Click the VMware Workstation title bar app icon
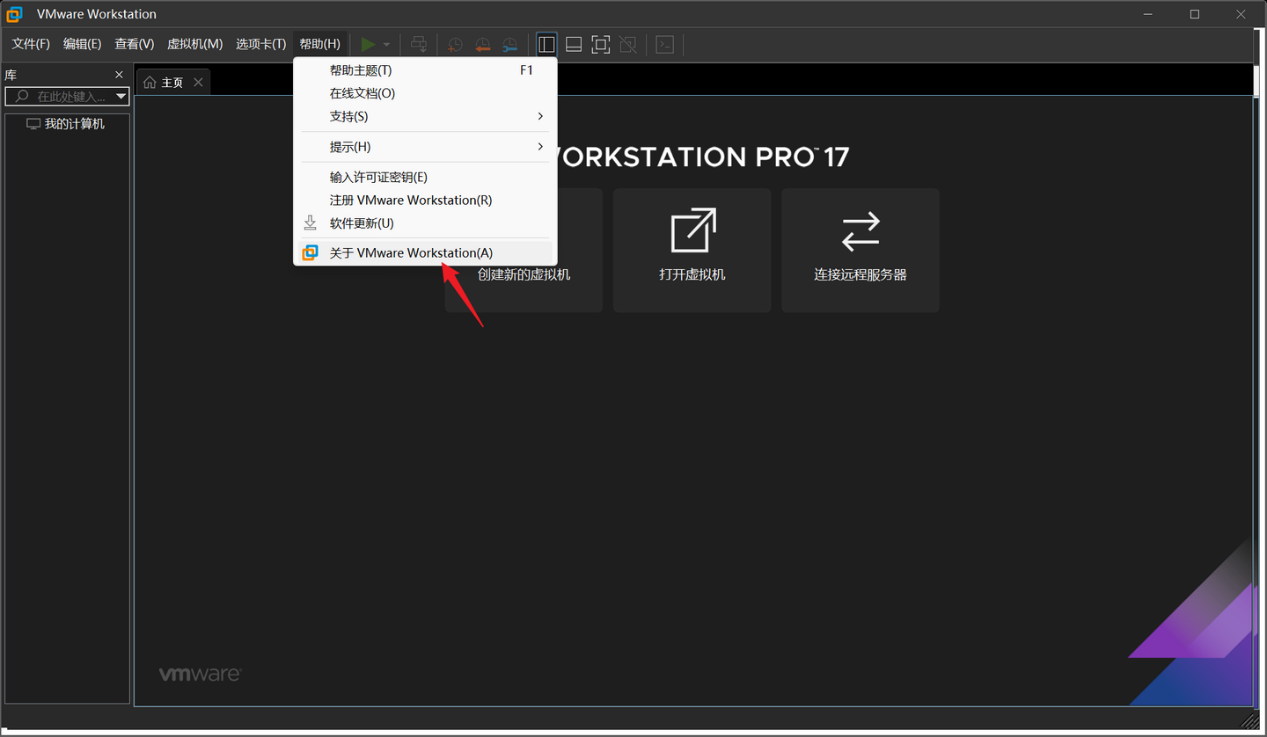Image resolution: width=1267 pixels, height=737 pixels. click(x=14, y=14)
